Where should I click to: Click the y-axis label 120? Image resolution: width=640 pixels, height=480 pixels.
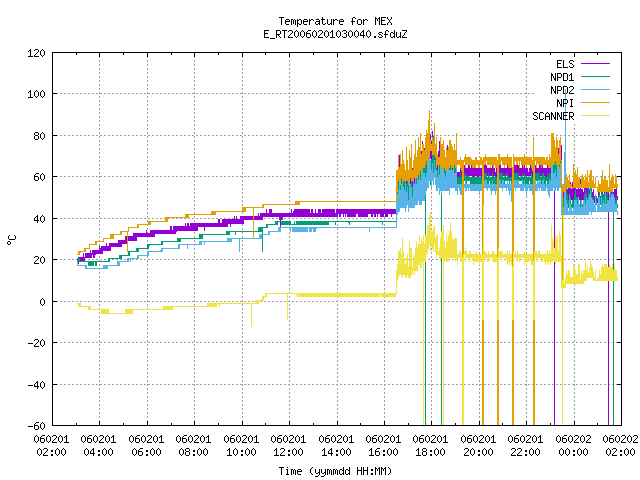tap(36, 53)
